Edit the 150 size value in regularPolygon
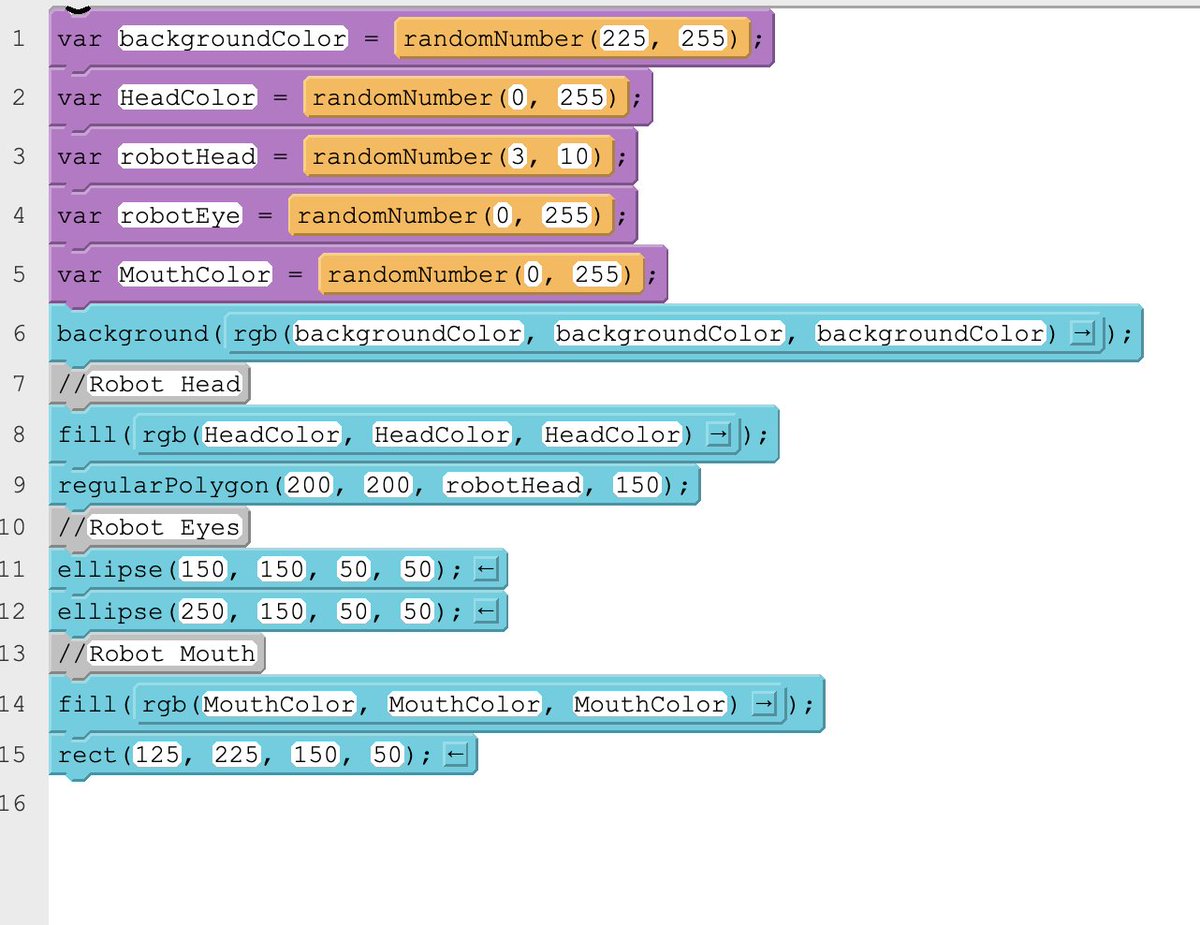This screenshot has height=925, width=1200. pos(637,486)
